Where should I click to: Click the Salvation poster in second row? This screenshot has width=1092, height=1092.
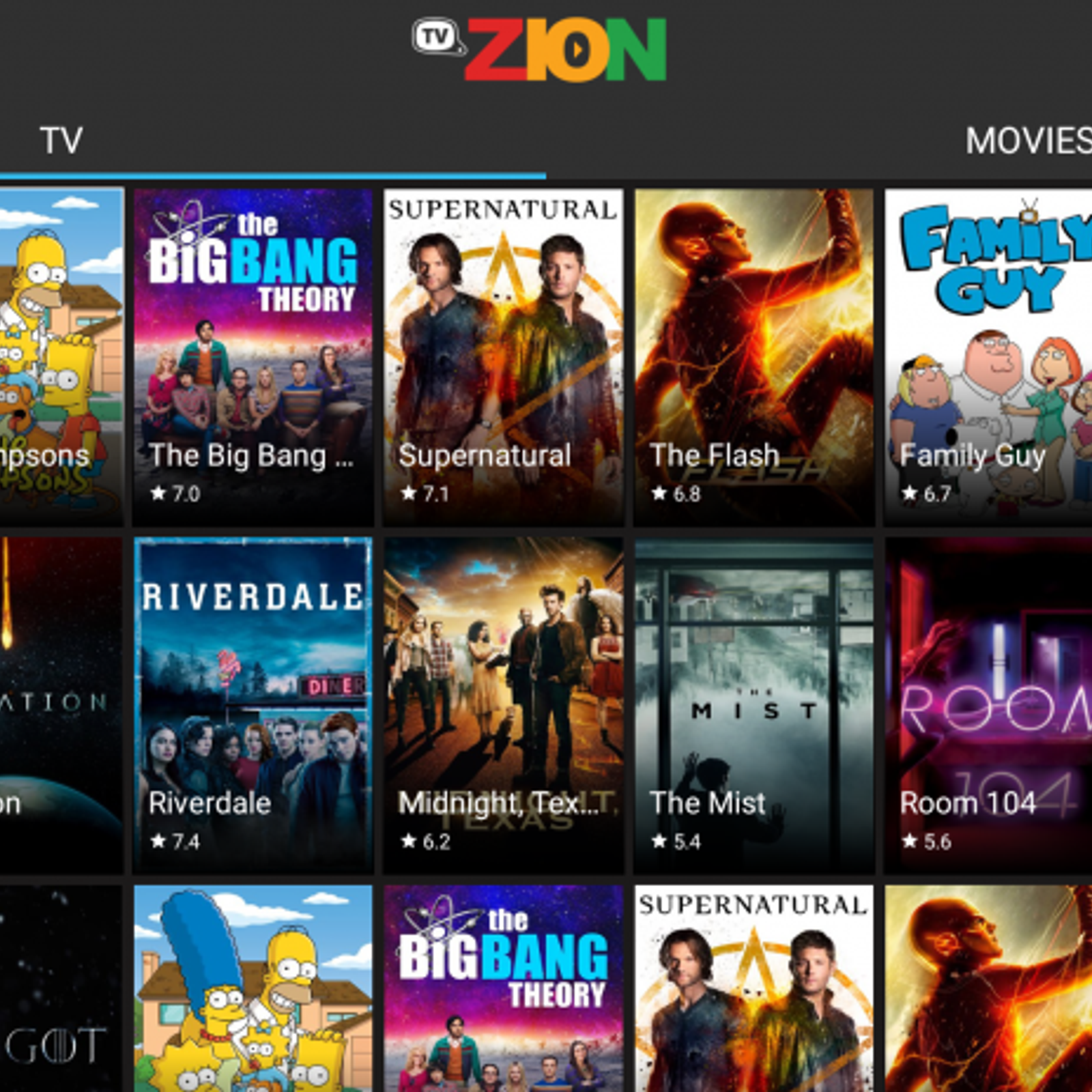tap(61, 705)
